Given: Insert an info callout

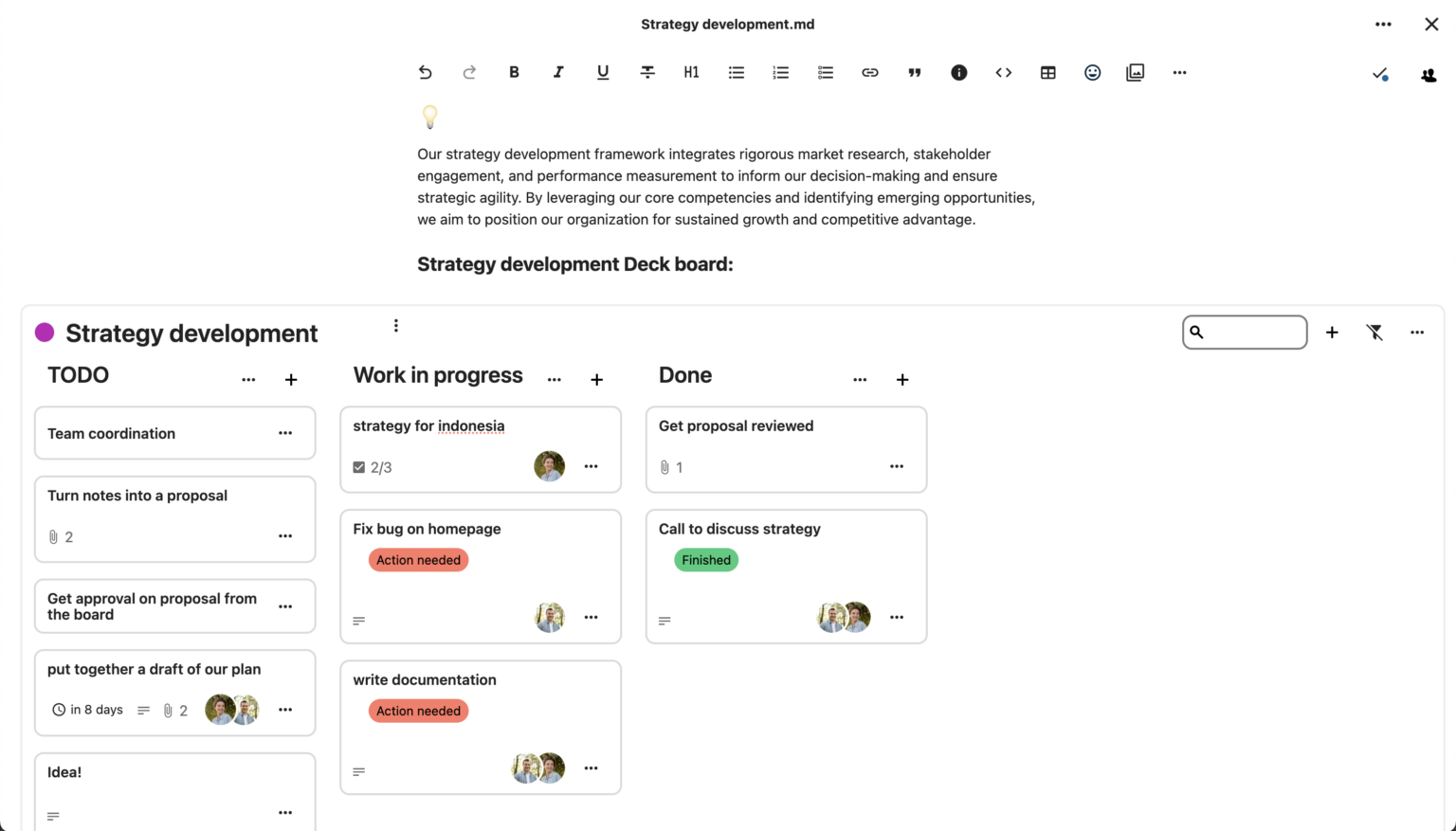Looking at the screenshot, I should click(958, 72).
